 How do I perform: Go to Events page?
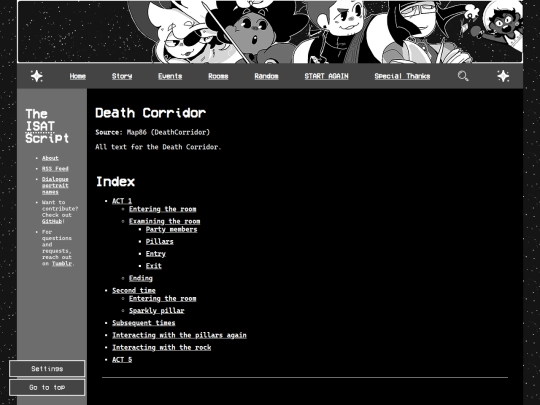(170, 76)
